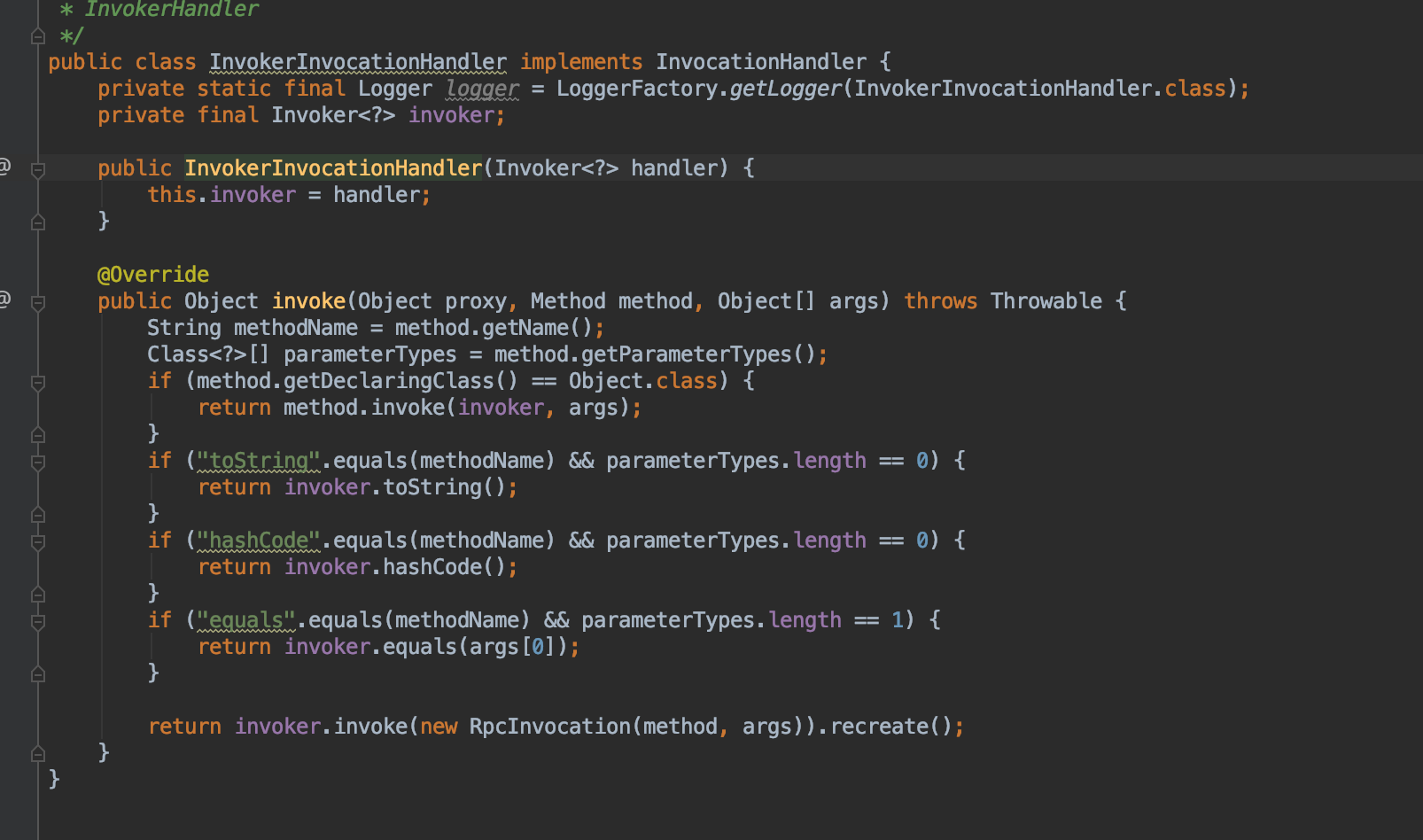The height and width of the screenshot is (840, 1423).
Task: Click fold end marker after invoker.hashCode return
Action: point(38,594)
